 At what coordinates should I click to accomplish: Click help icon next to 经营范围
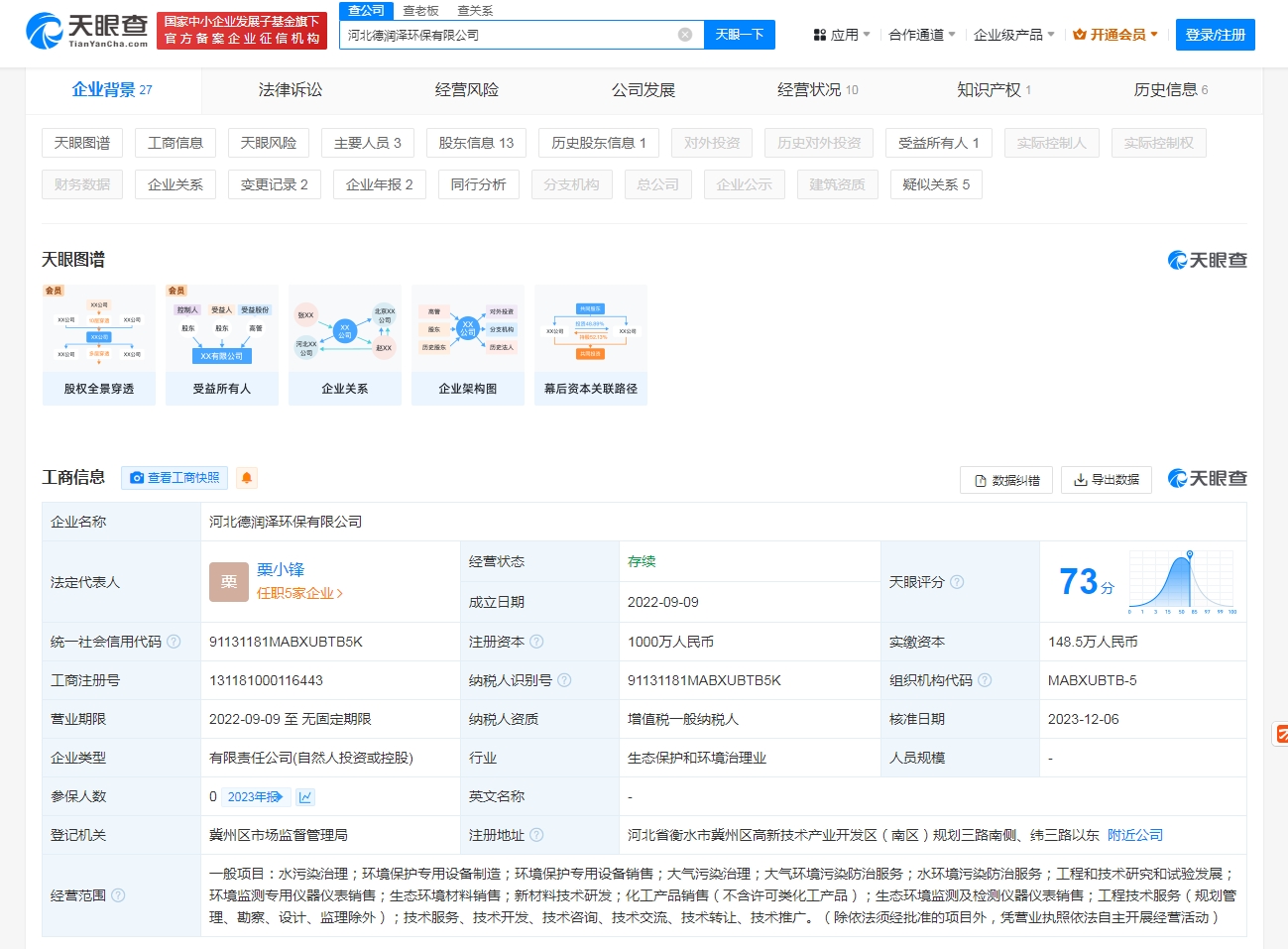coord(118,895)
